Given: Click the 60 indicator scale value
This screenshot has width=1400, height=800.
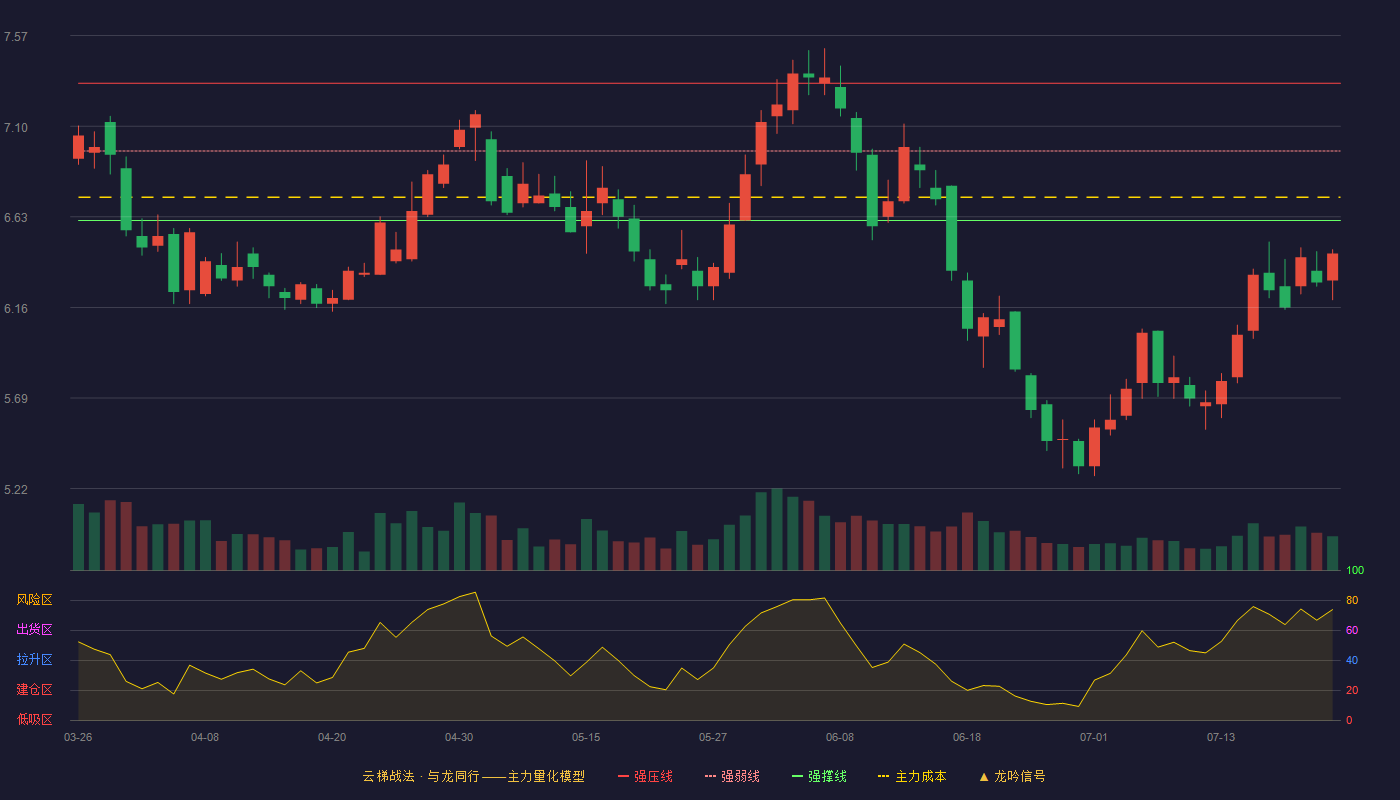Looking at the screenshot, I should pyautogui.click(x=1352, y=630).
